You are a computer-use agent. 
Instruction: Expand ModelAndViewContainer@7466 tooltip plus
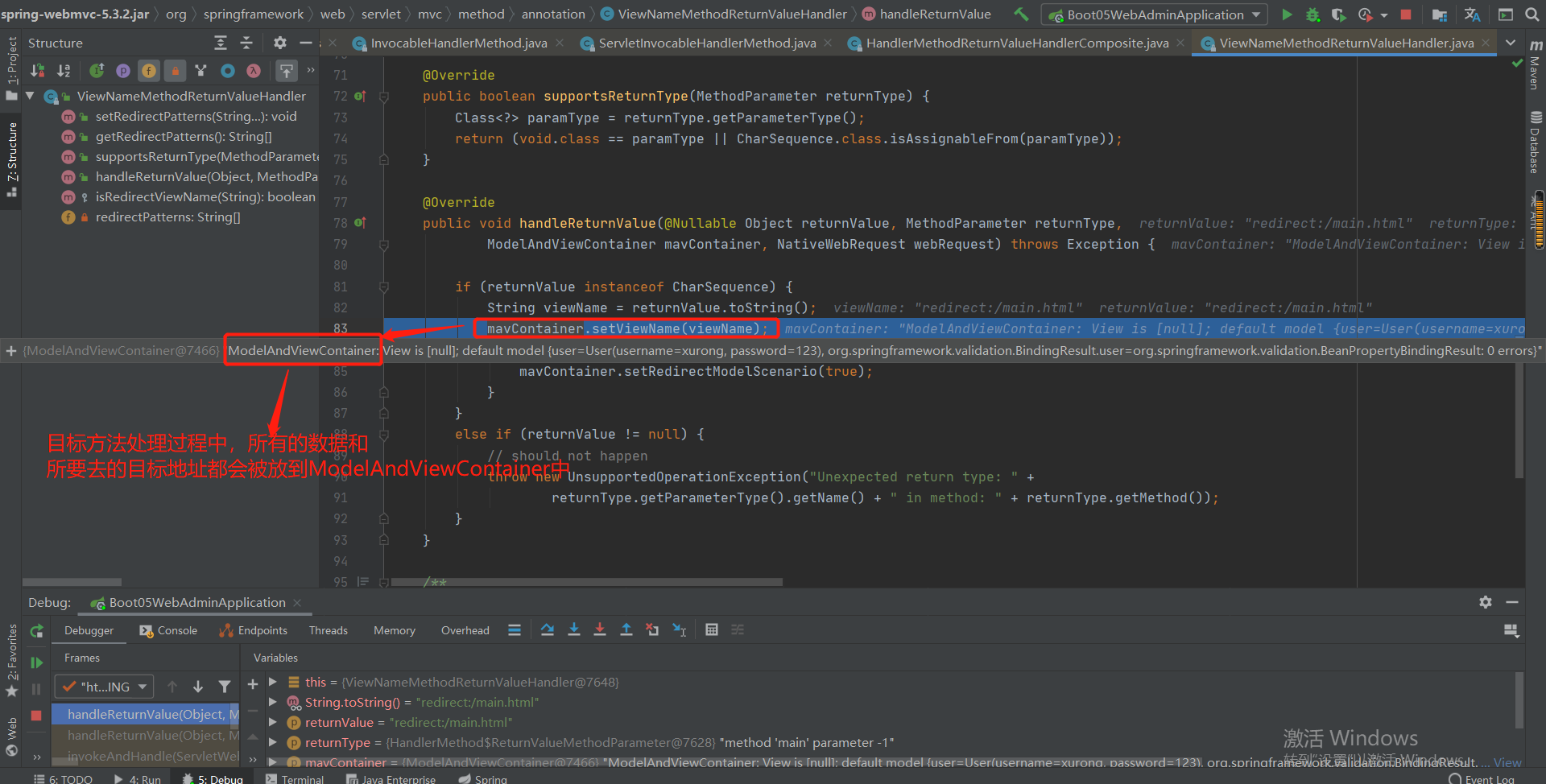[x=11, y=351]
